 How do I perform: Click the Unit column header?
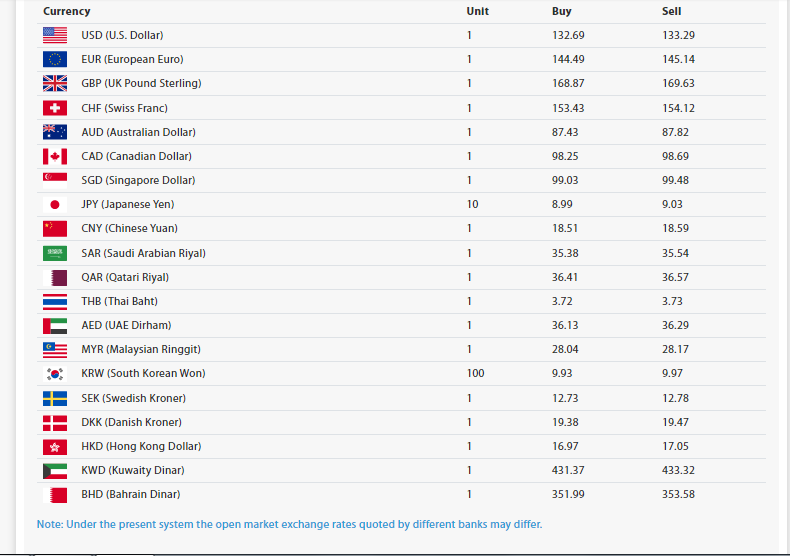click(478, 12)
